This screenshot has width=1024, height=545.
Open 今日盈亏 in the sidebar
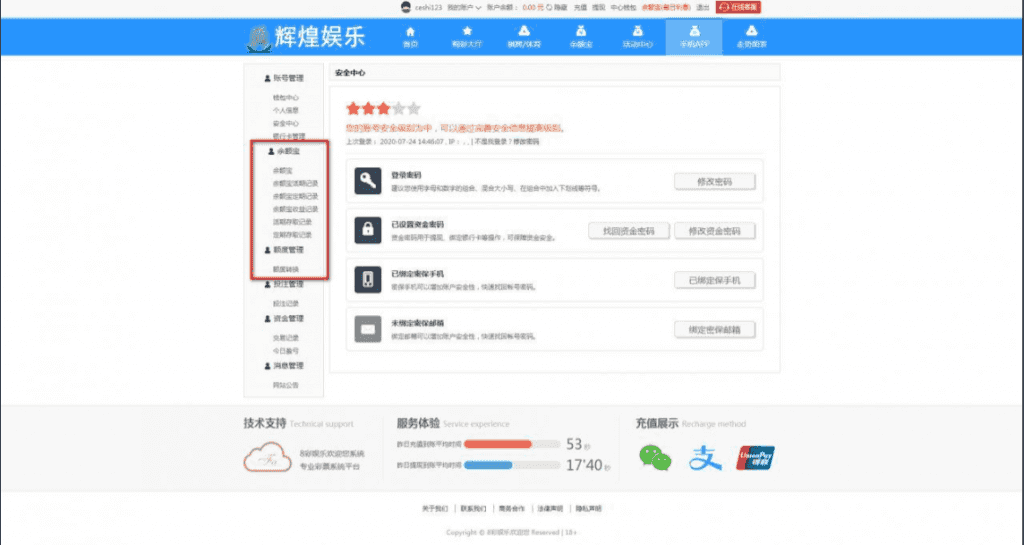[x=285, y=350]
